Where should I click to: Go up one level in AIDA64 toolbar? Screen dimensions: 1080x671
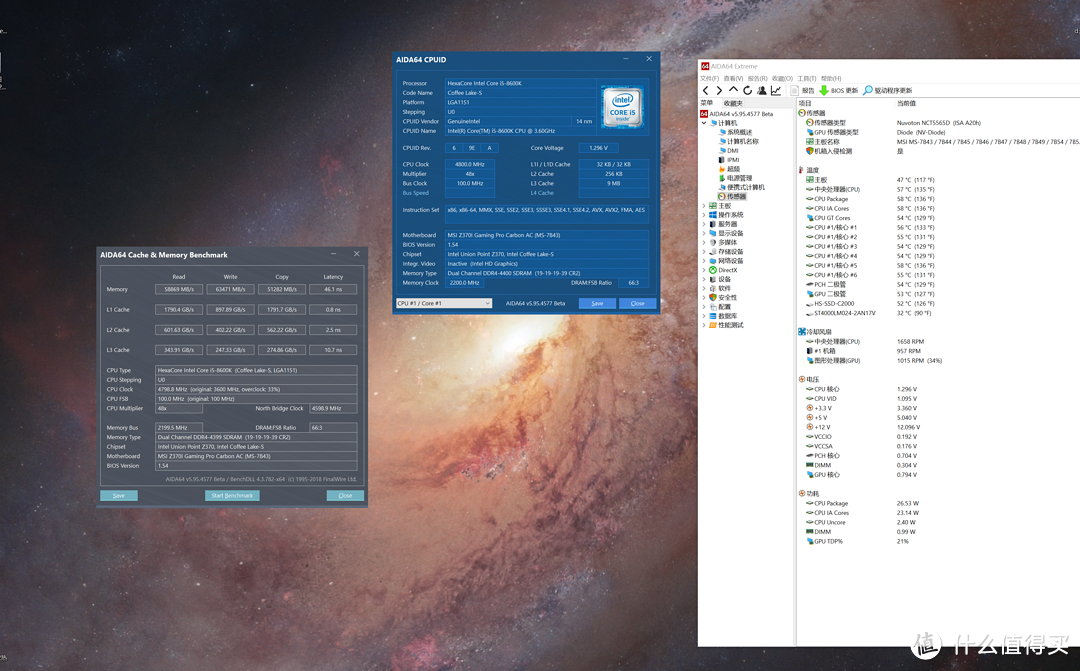[x=733, y=90]
